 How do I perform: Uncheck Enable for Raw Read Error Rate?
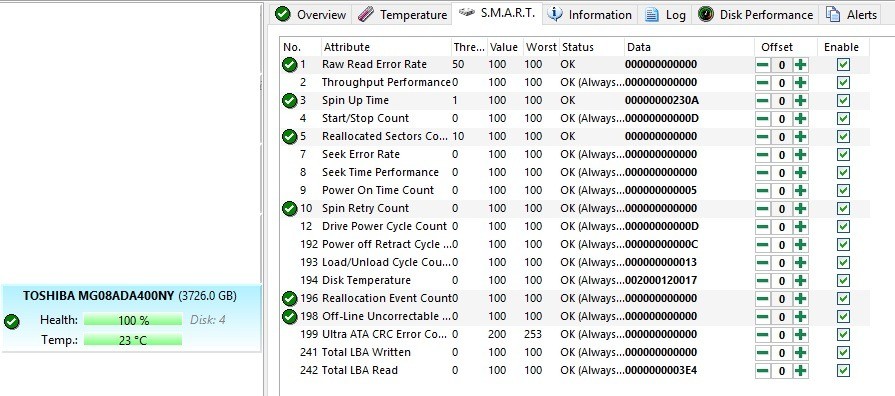[843, 64]
